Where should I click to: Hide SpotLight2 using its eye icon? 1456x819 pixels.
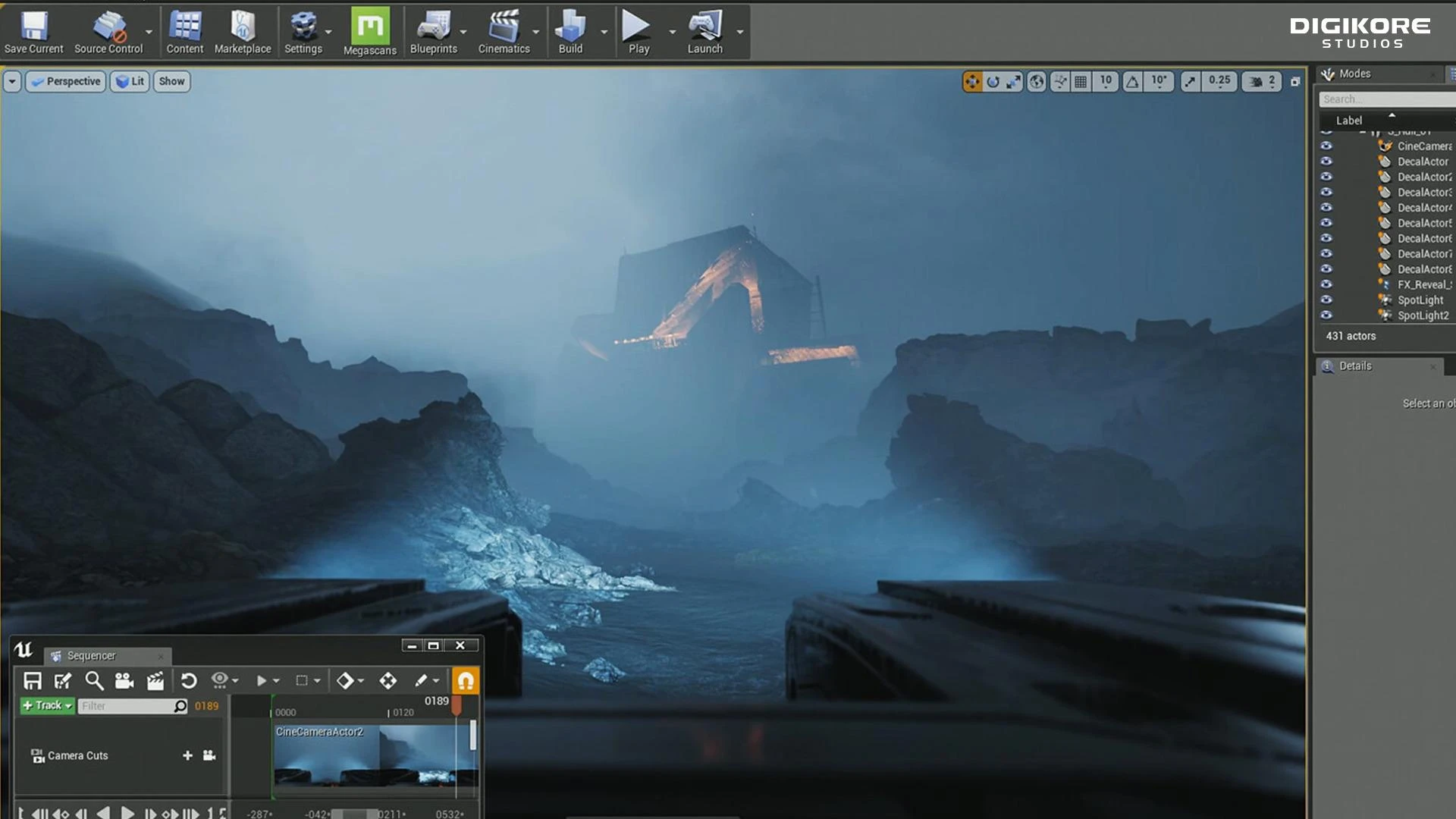click(1326, 315)
